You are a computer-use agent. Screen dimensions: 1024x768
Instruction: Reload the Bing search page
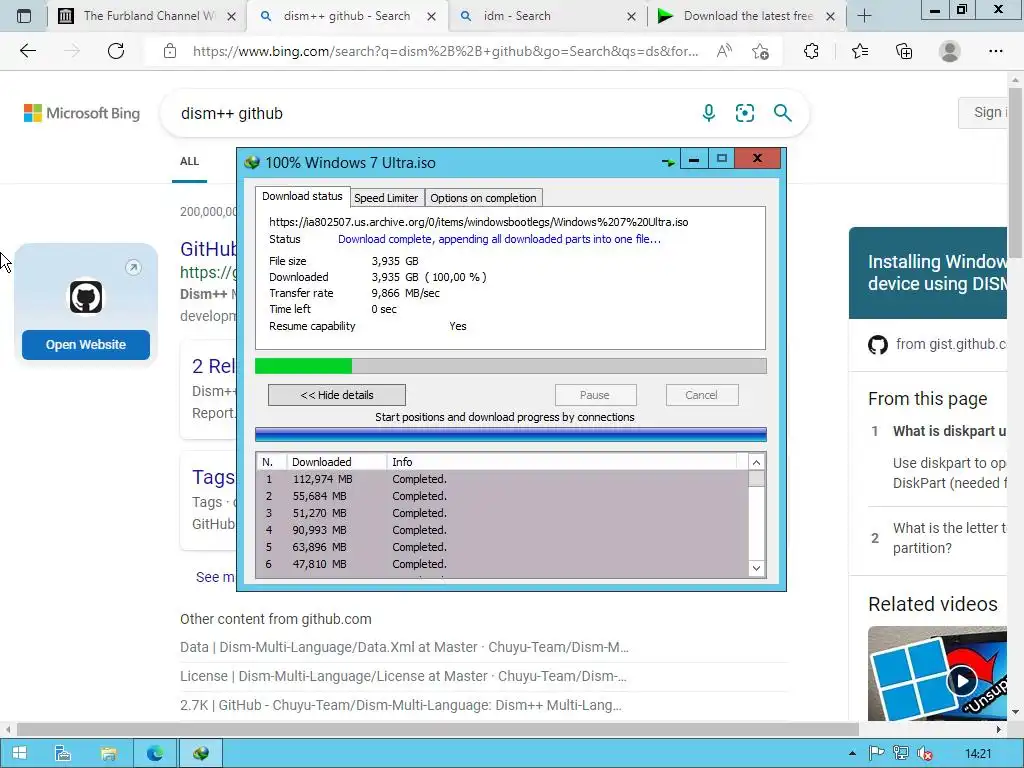pyautogui.click(x=116, y=51)
